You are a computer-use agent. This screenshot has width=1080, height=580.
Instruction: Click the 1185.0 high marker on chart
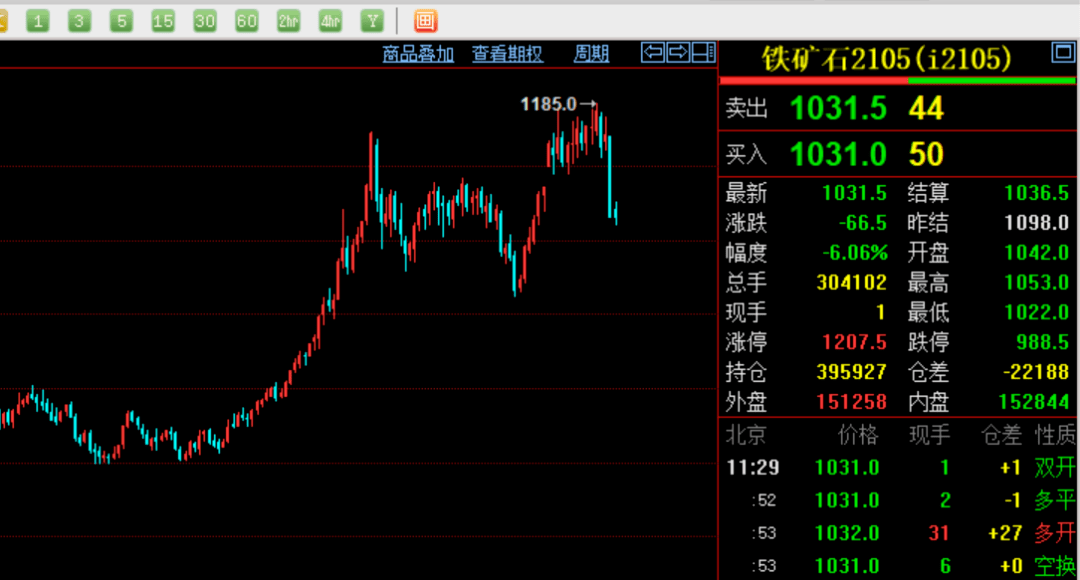549,103
